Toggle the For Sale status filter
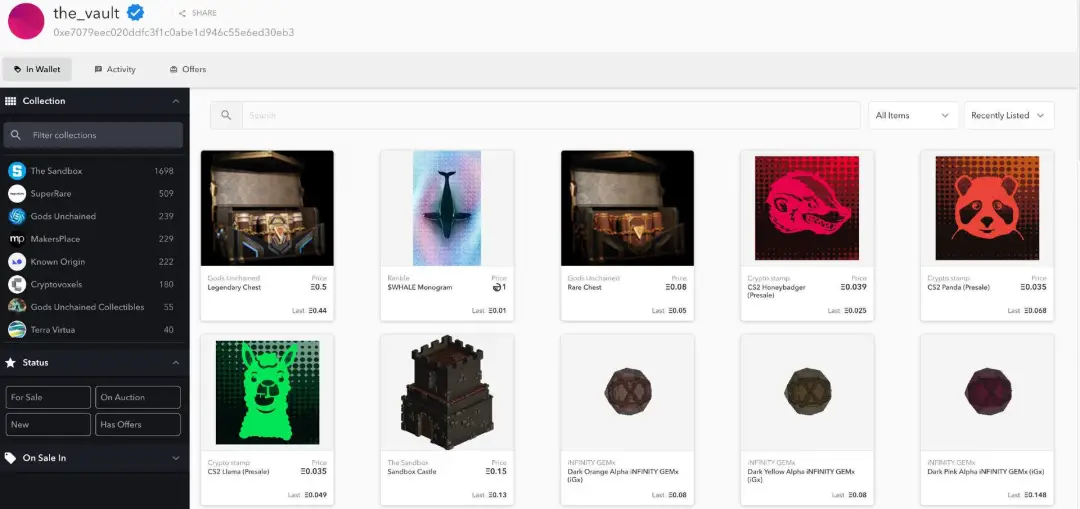Image resolution: width=1080 pixels, height=509 pixels. point(48,397)
